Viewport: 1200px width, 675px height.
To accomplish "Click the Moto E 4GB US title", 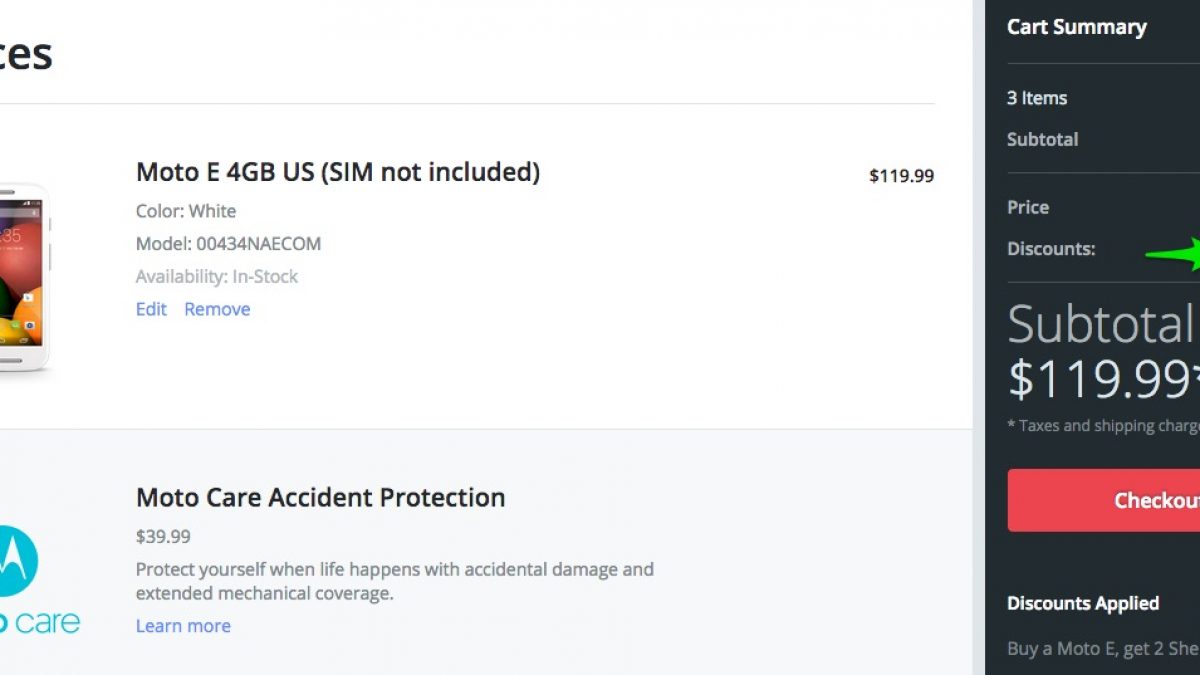I will click(x=338, y=172).
